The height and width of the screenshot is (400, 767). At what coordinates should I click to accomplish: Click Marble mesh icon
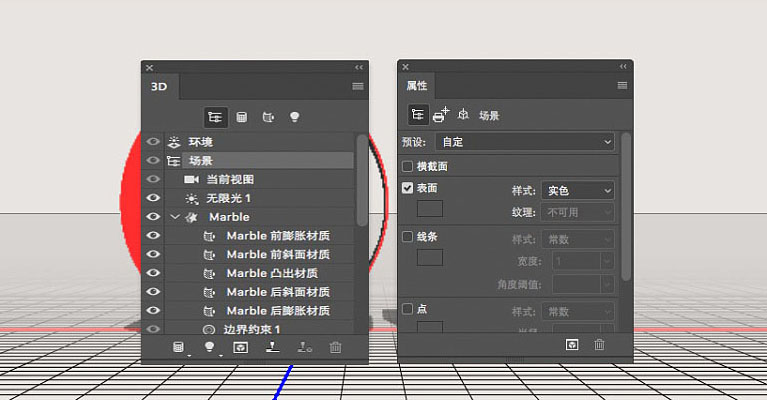click(x=191, y=217)
